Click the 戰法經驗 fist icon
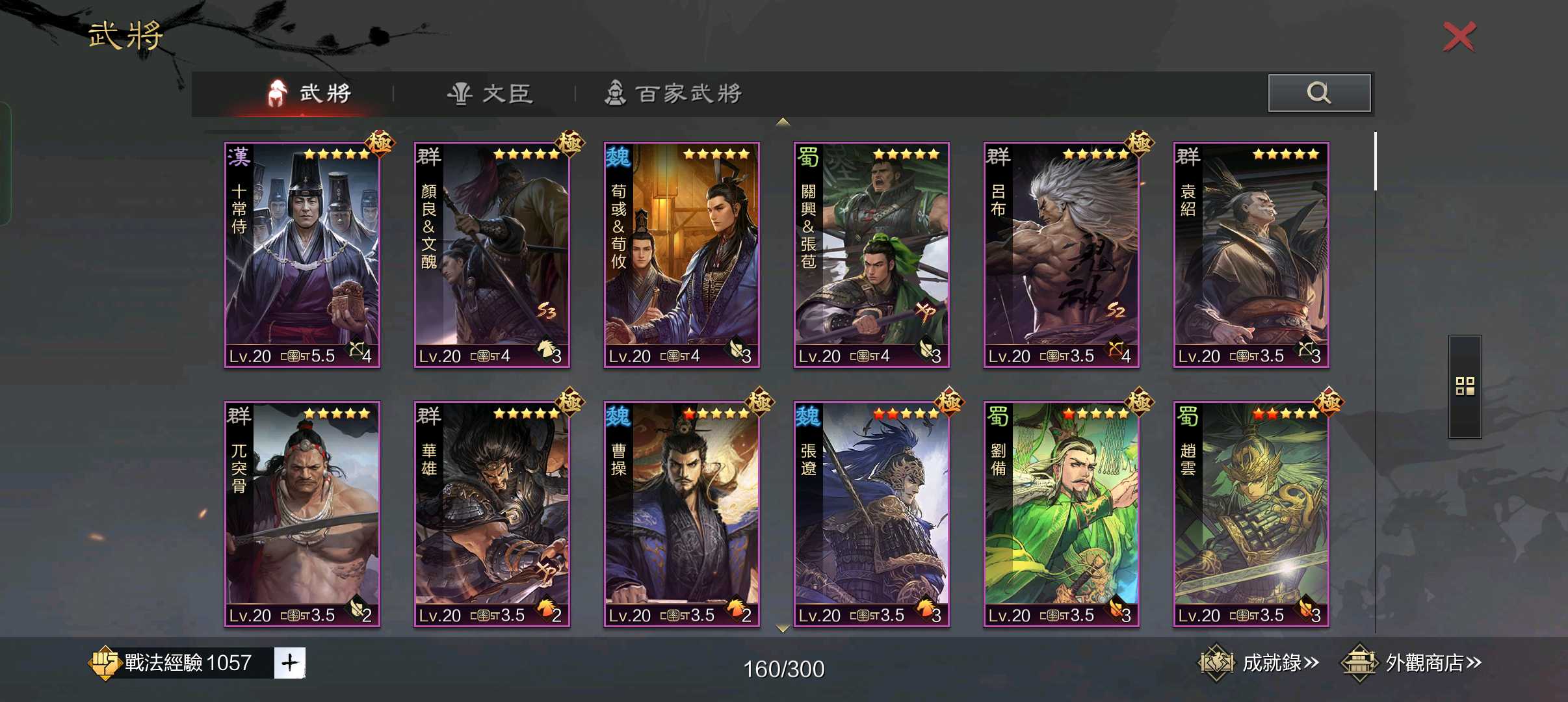1568x702 pixels. pos(103,663)
